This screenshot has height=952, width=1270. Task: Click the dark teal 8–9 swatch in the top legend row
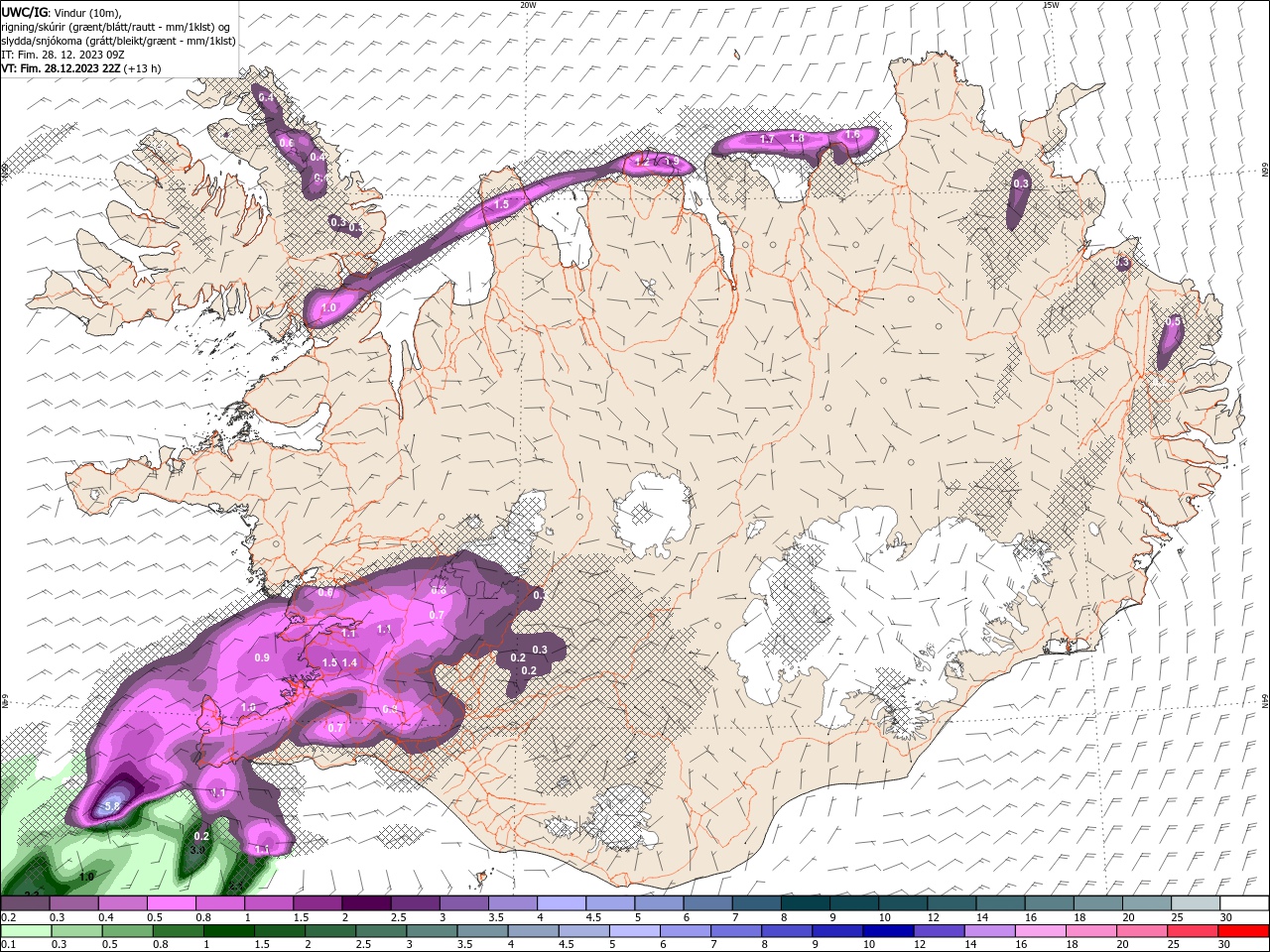(806, 903)
